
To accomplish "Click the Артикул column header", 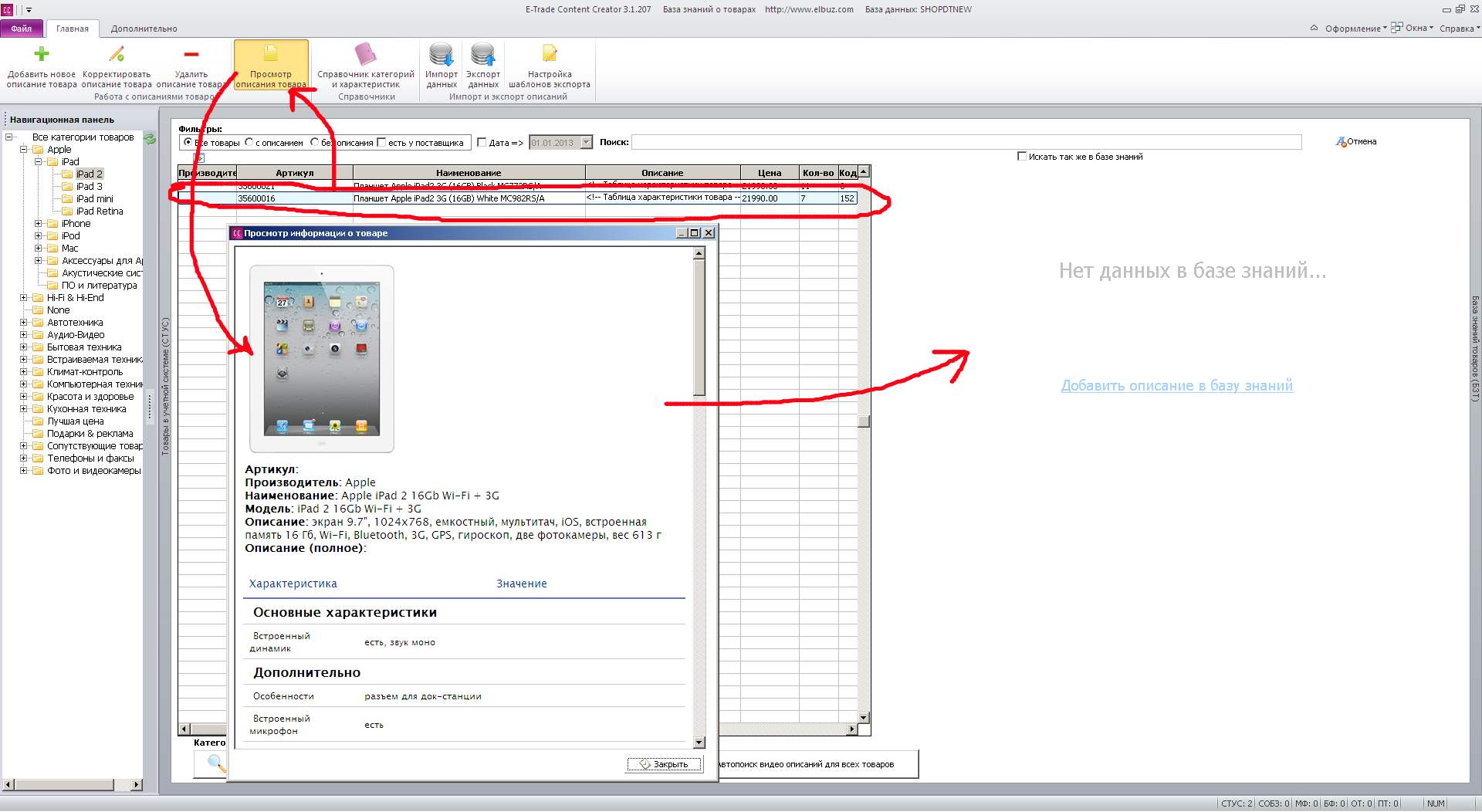I will tap(294, 173).
